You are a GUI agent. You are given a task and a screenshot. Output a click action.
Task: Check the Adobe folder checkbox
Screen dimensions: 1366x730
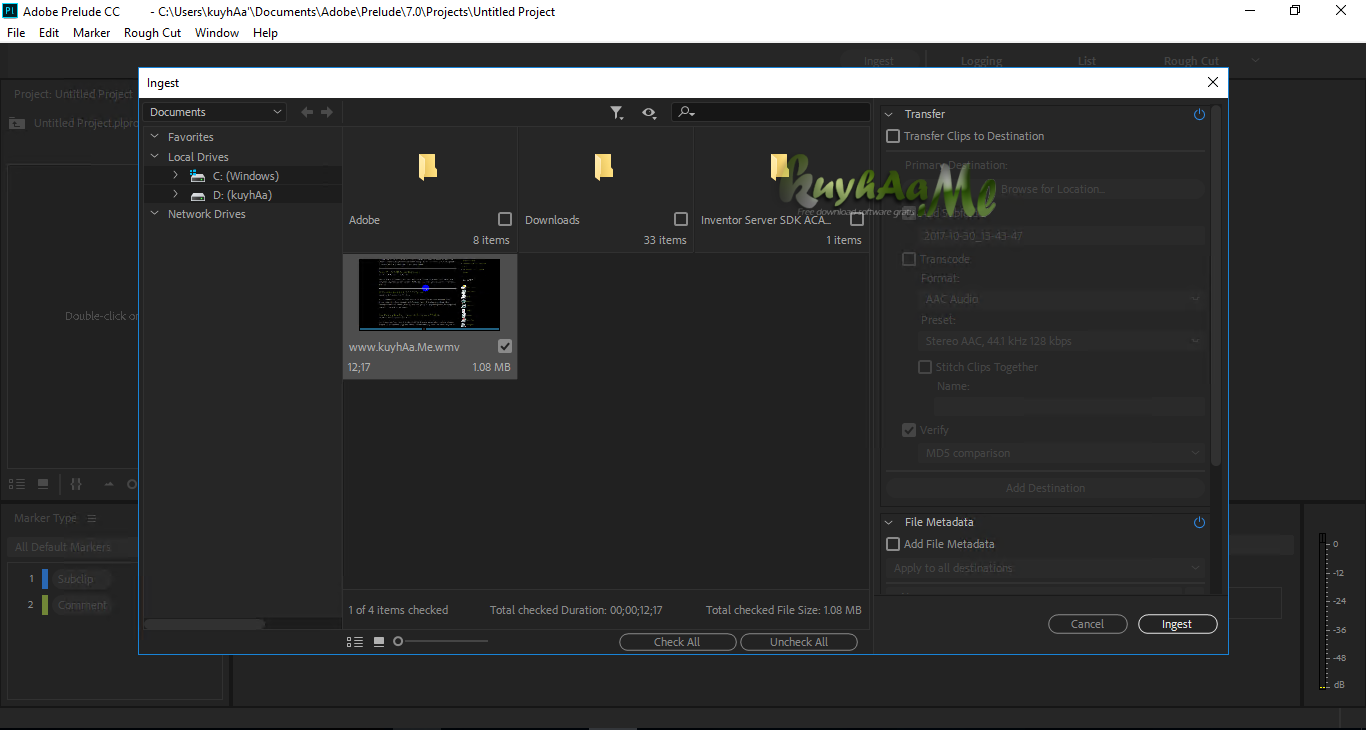(505, 219)
